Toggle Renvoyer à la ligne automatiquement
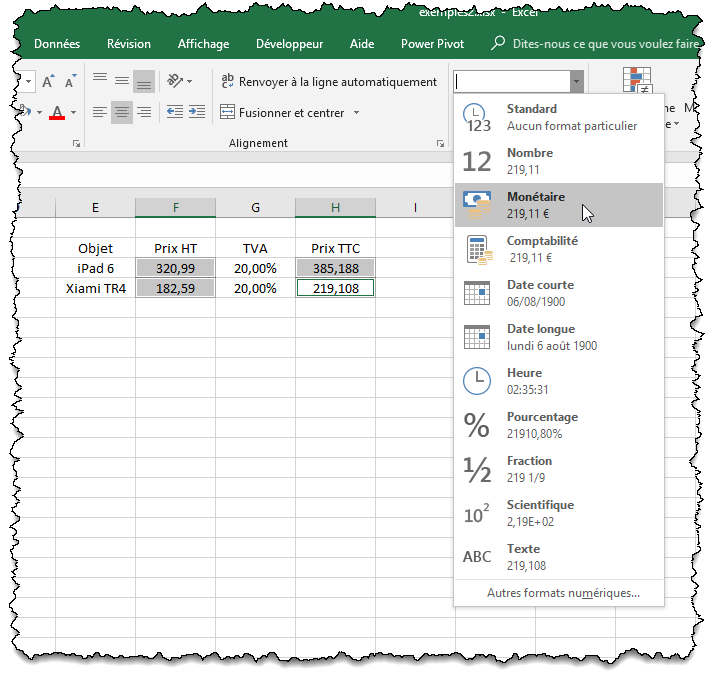The height and width of the screenshot is (682, 715). coord(329,82)
